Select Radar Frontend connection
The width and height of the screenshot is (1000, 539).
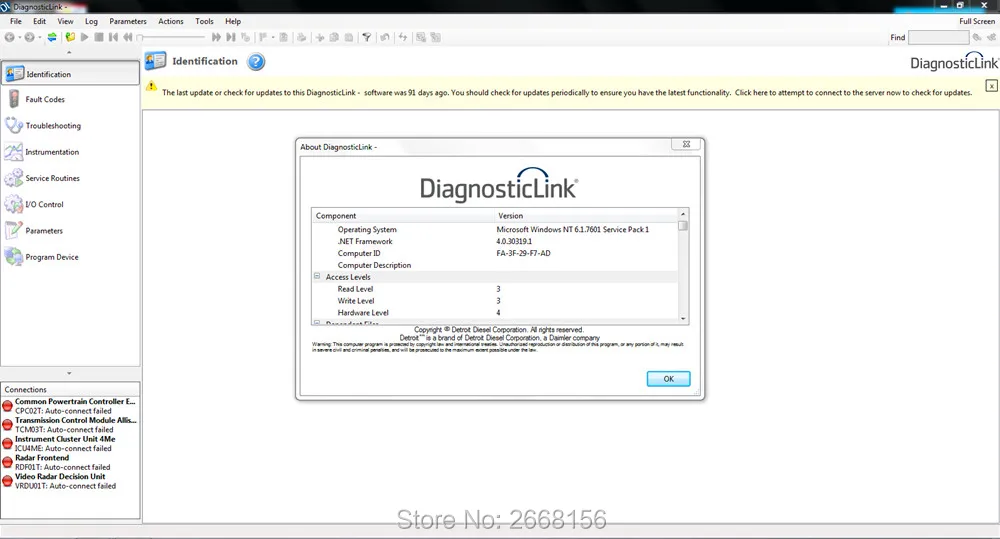click(x=70, y=462)
